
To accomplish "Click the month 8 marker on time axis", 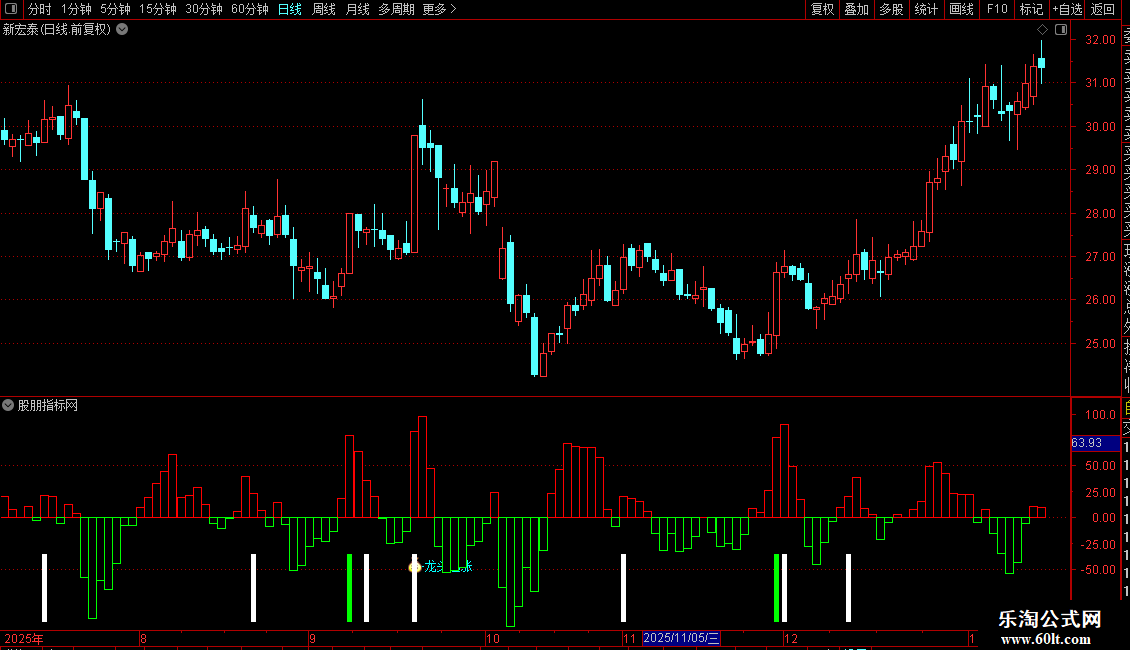I will coord(143,638).
